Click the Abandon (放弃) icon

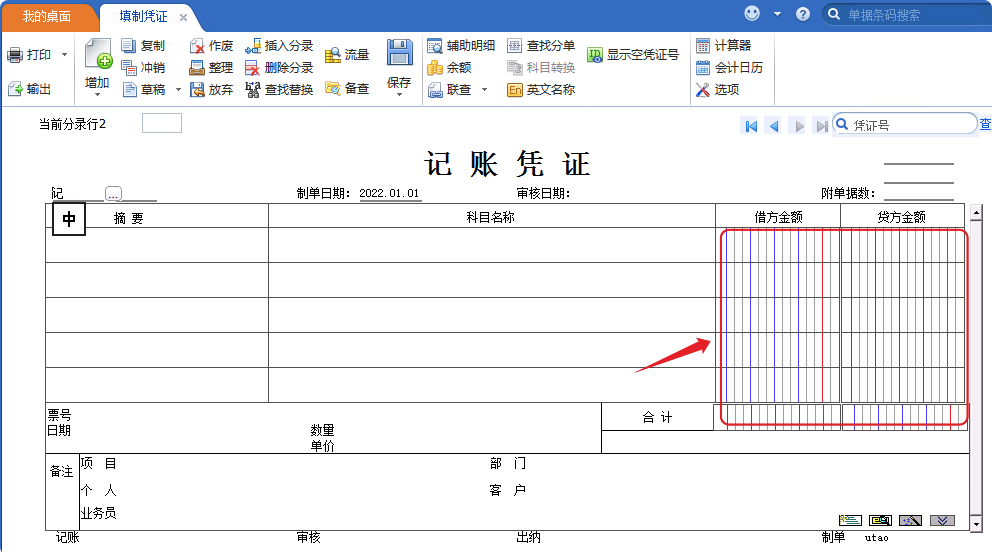[x=197, y=90]
